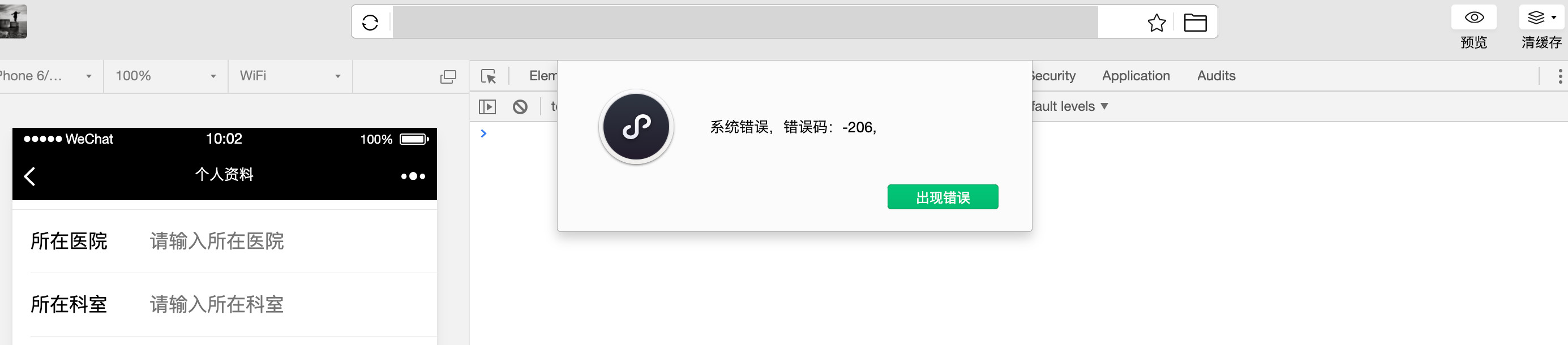Viewport: 1568px width, 345px height.
Task: Click the green 出现错误 button
Action: [942, 197]
